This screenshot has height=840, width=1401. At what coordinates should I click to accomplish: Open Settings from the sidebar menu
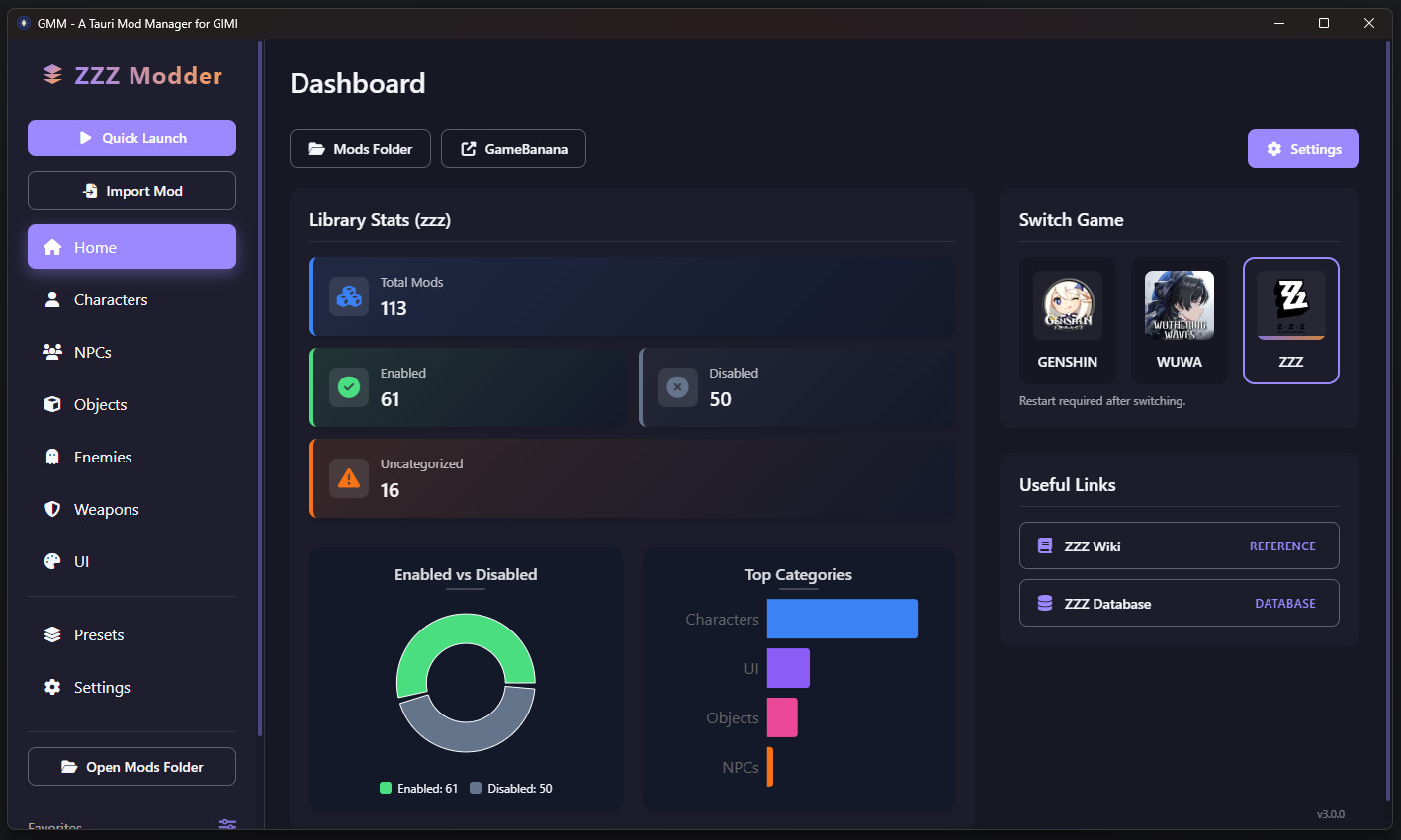click(x=101, y=687)
